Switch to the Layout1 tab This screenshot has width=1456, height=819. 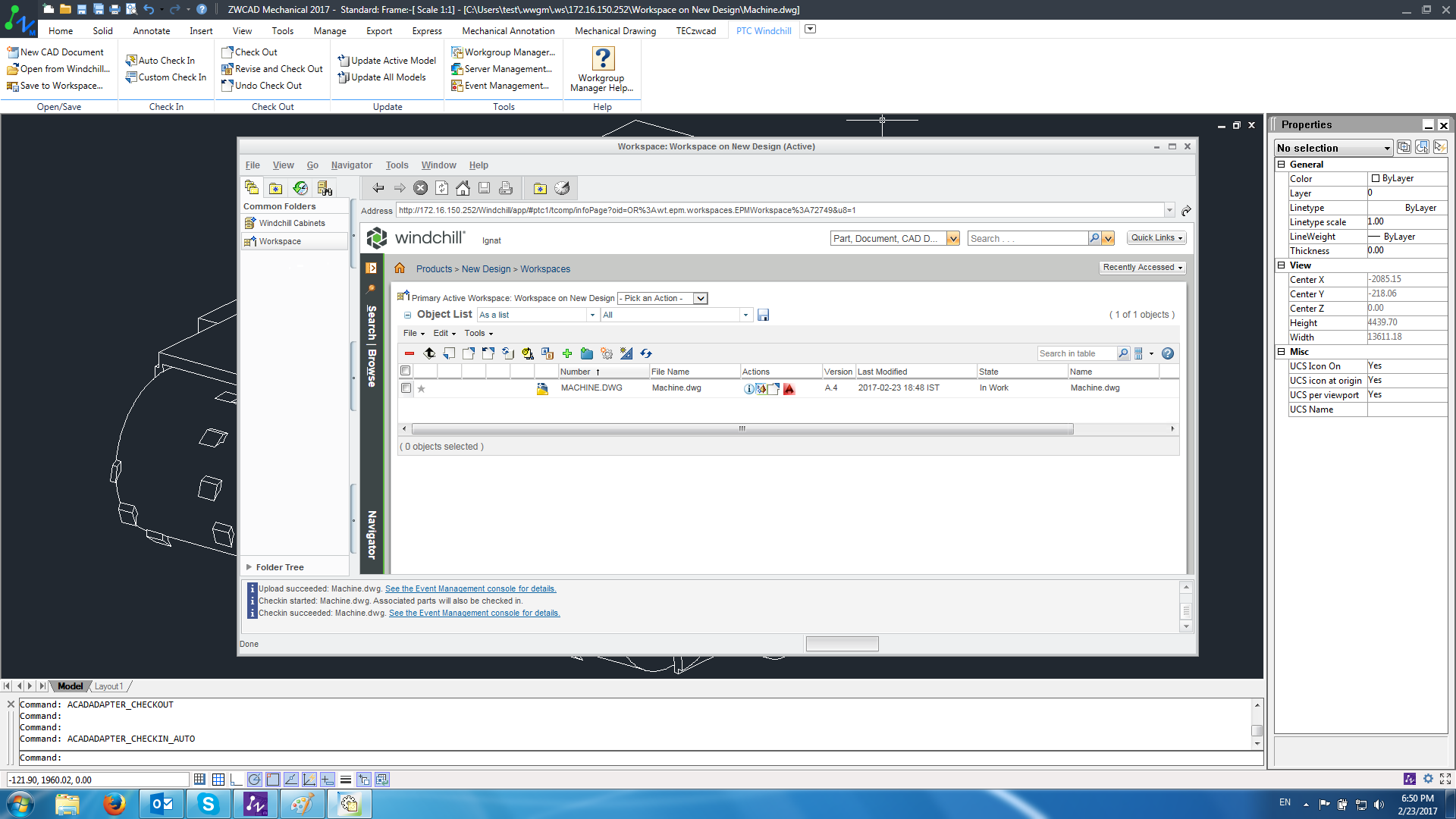pos(108,686)
